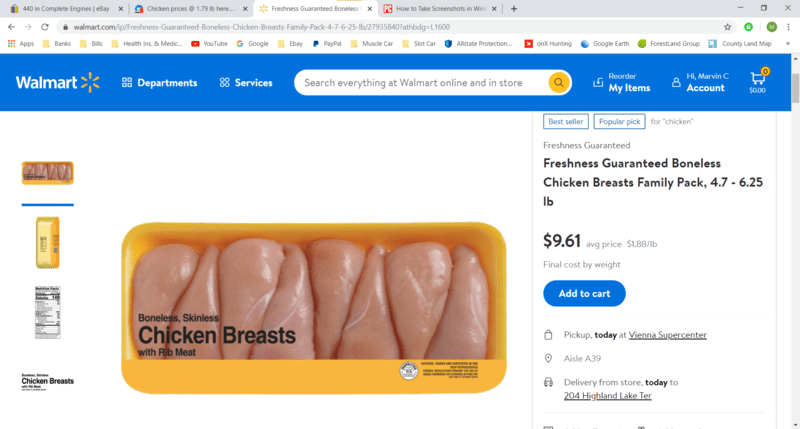The image size is (800, 429).
Task: Click the 204 Highland Lake Ter address link
Action: 607,395
